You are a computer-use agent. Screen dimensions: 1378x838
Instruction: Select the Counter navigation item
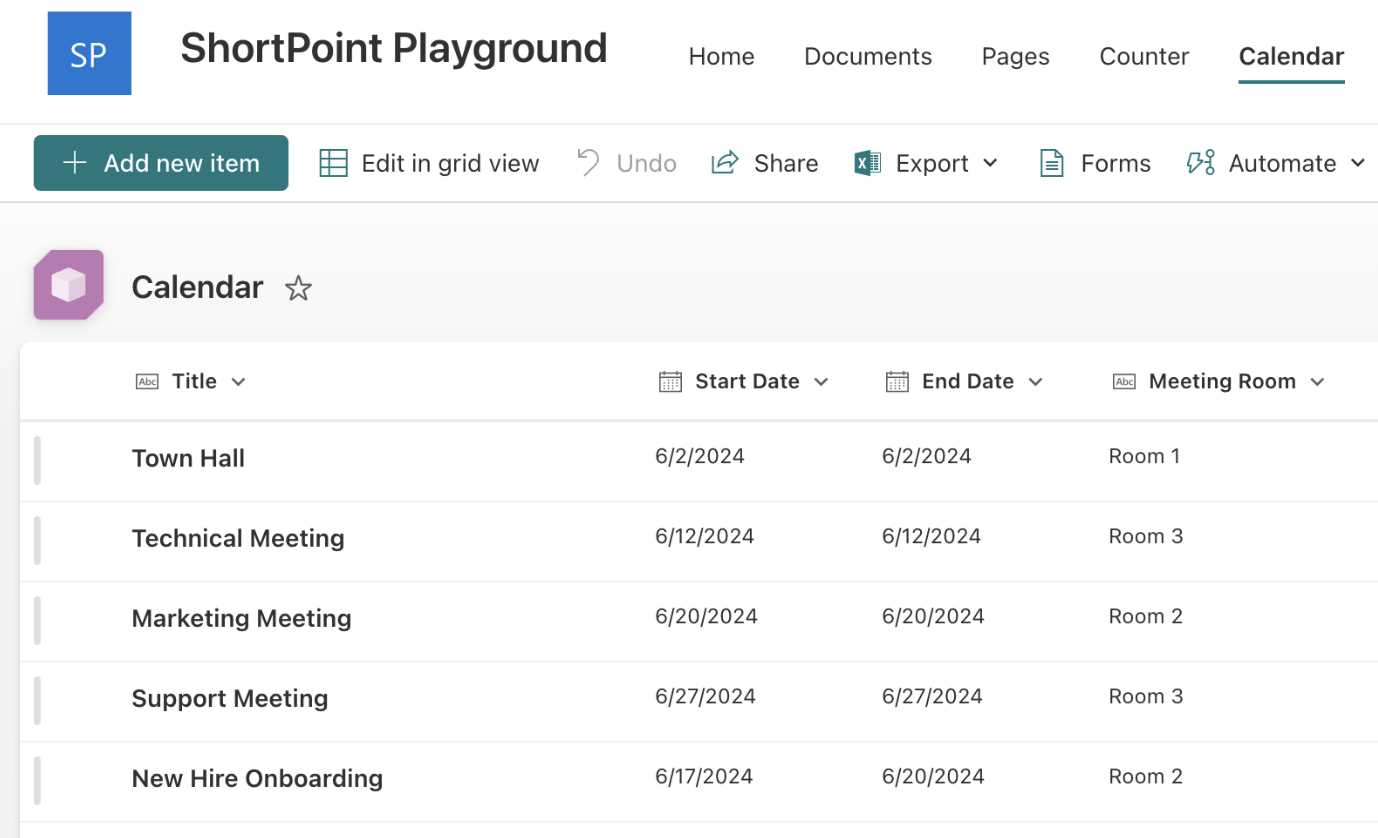click(x=1144, y=56)
